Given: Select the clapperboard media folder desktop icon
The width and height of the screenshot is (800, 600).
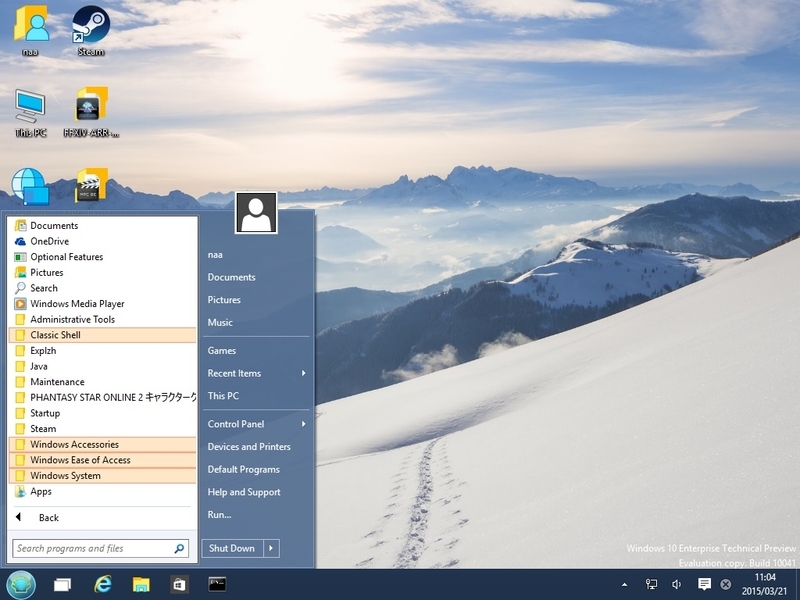Looking at the screenshot, I should click(x=91, y=185).
